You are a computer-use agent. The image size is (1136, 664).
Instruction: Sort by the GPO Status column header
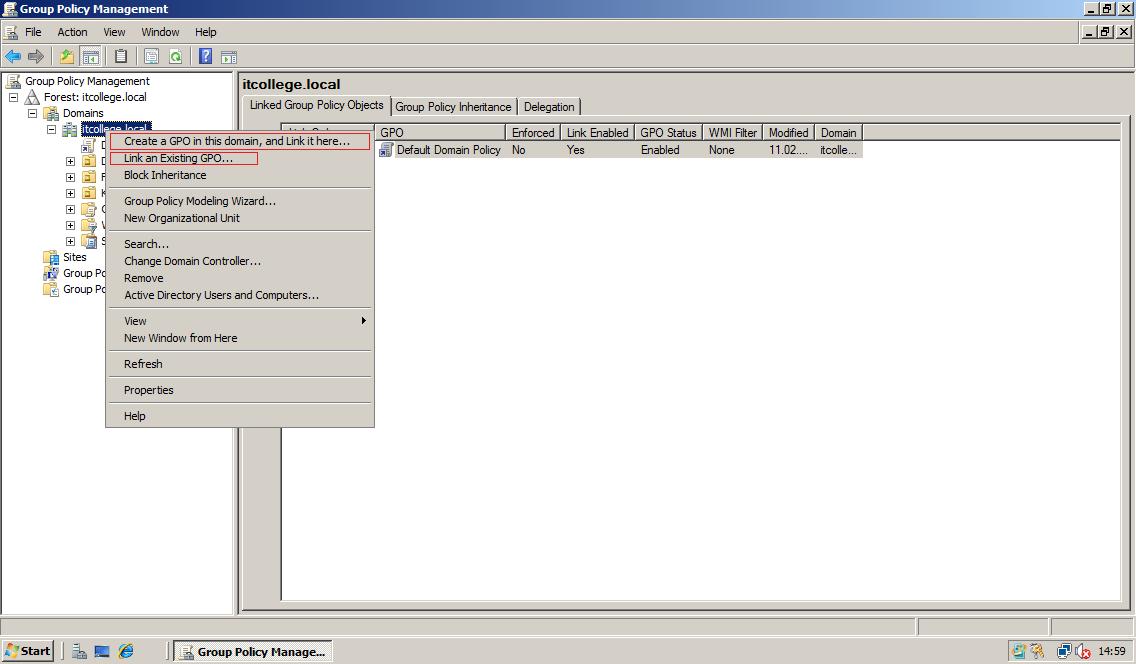[669, 133]
